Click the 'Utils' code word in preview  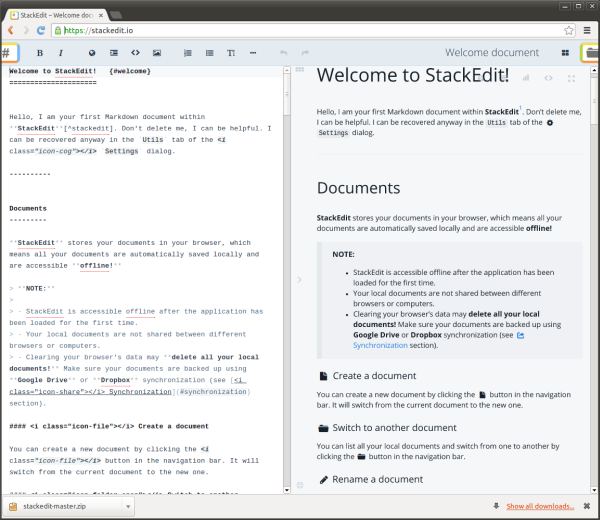click(496, 123)
